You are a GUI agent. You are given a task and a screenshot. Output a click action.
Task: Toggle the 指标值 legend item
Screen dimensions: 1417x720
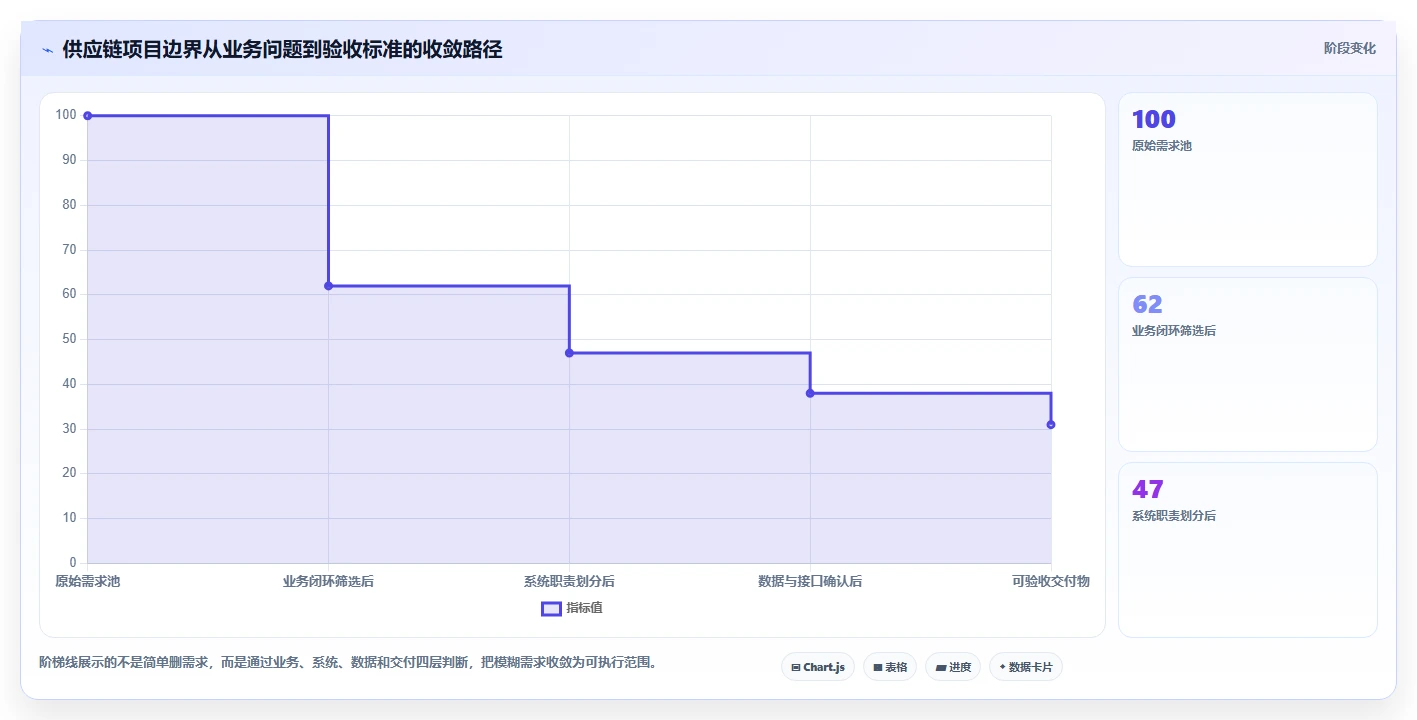(572, 608)
